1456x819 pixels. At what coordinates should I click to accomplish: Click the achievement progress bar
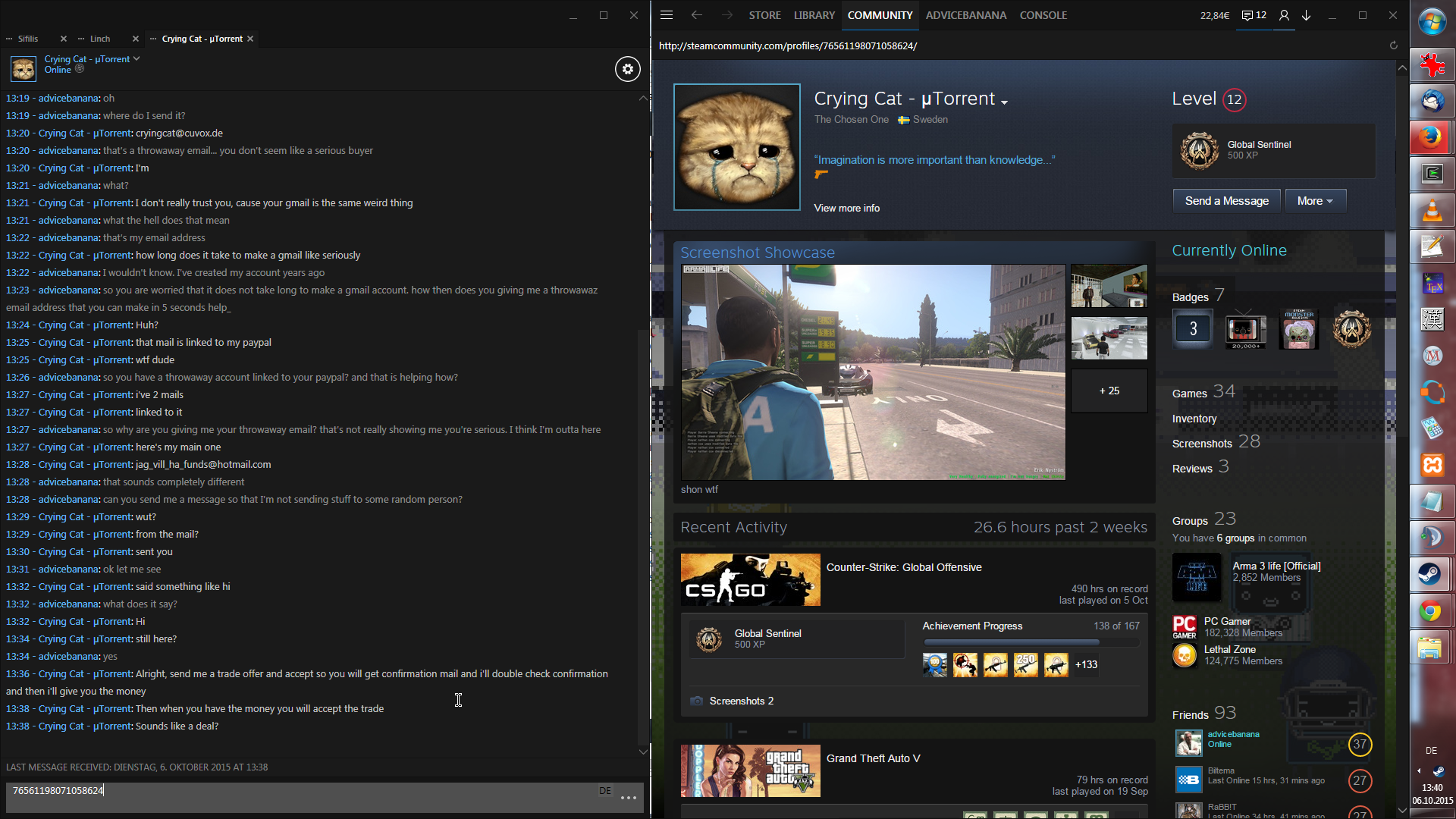pyautogui.click(x=1030, y=642)
